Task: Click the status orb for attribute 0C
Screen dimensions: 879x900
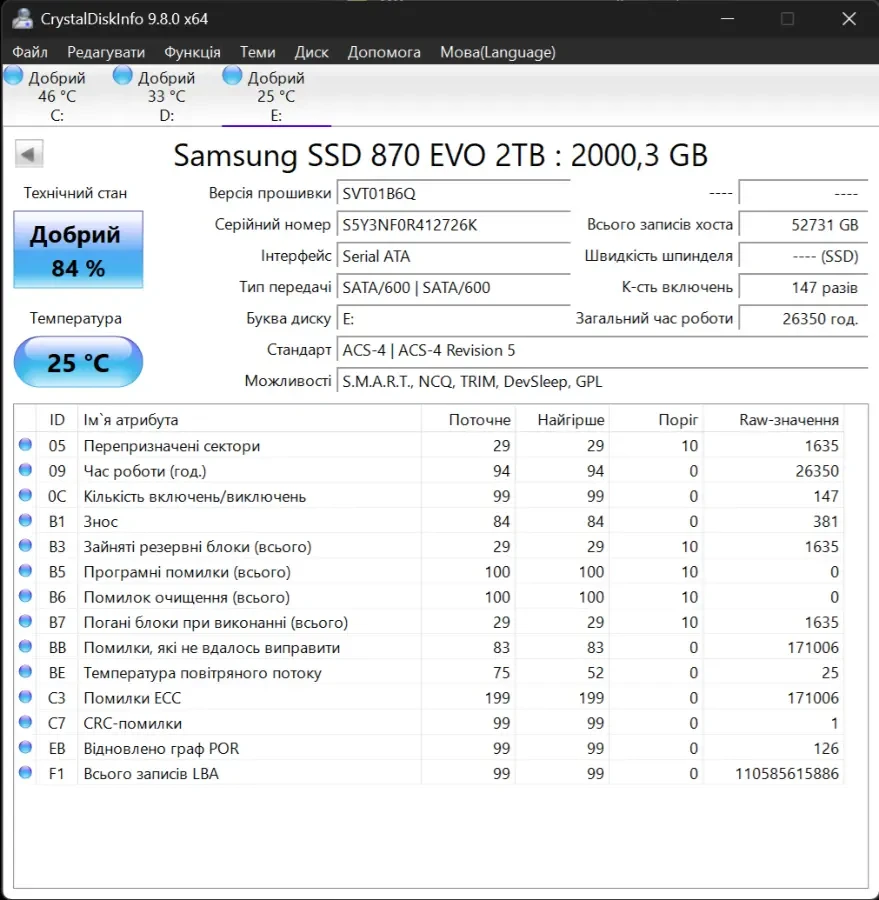Action: coord(25,495)
